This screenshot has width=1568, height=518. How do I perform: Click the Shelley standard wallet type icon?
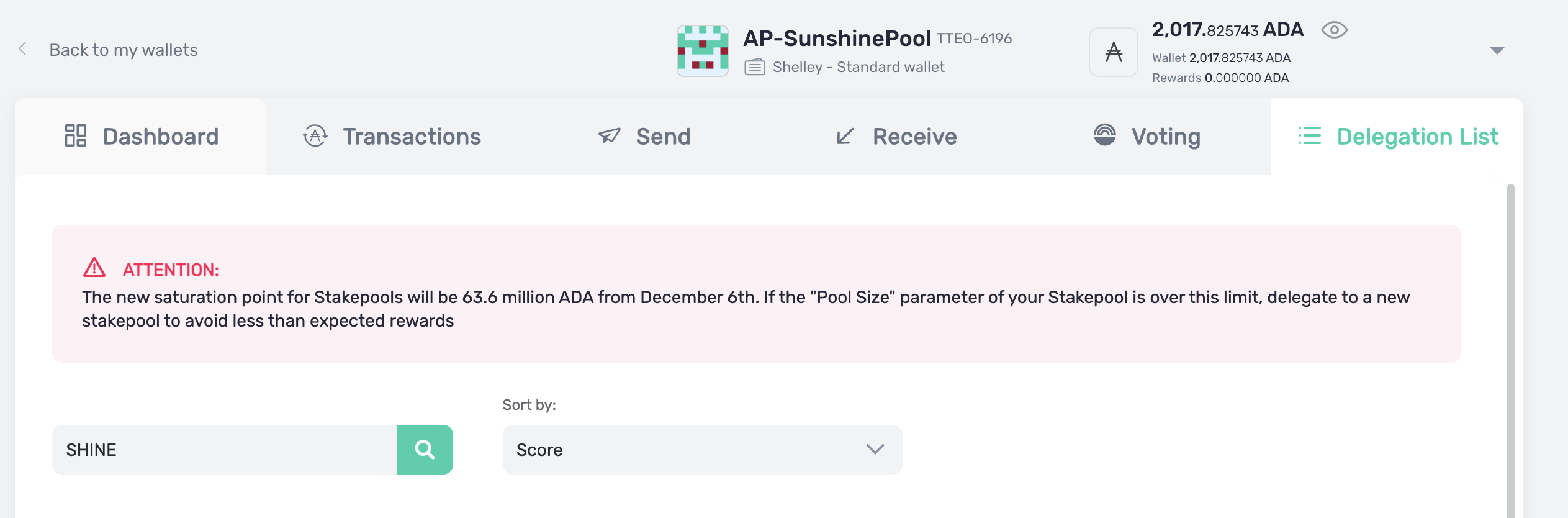754,67
